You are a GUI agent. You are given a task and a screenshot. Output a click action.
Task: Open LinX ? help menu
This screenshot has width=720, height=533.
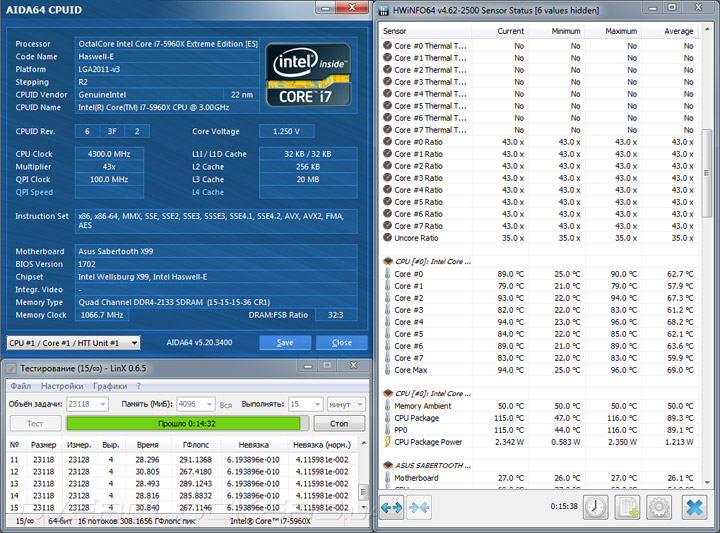tap(139, 386)
